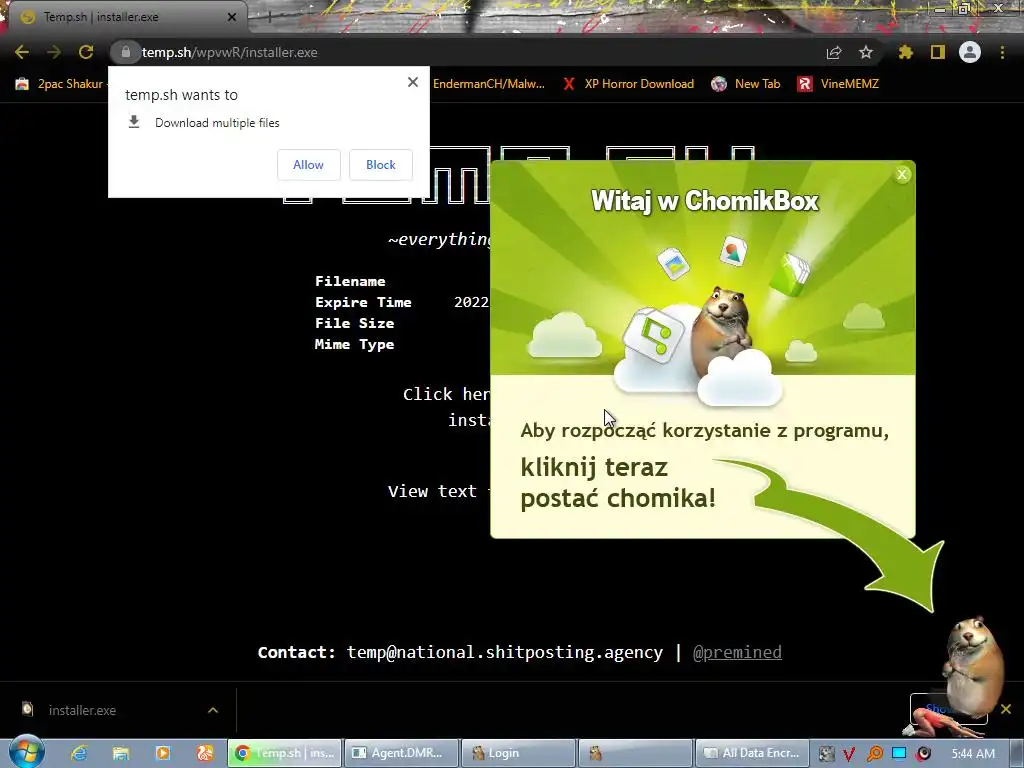Open the Extensions puzzle-piece menu
Screen dimensions: 1024x768
coord(905,52)
